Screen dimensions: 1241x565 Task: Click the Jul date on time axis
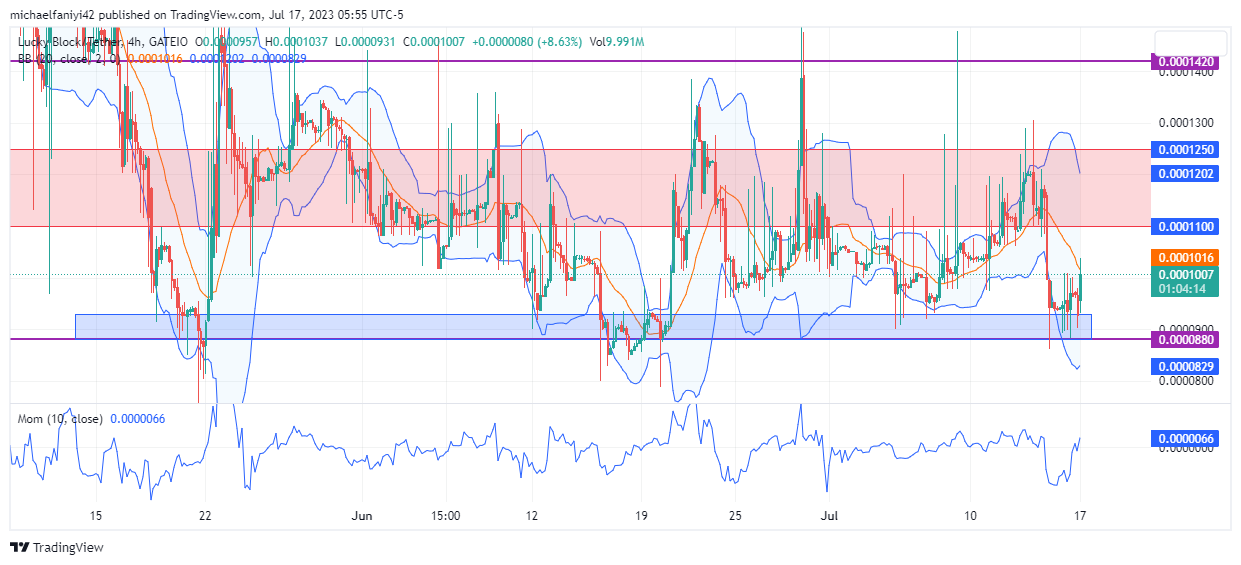[x=828, y=516]
